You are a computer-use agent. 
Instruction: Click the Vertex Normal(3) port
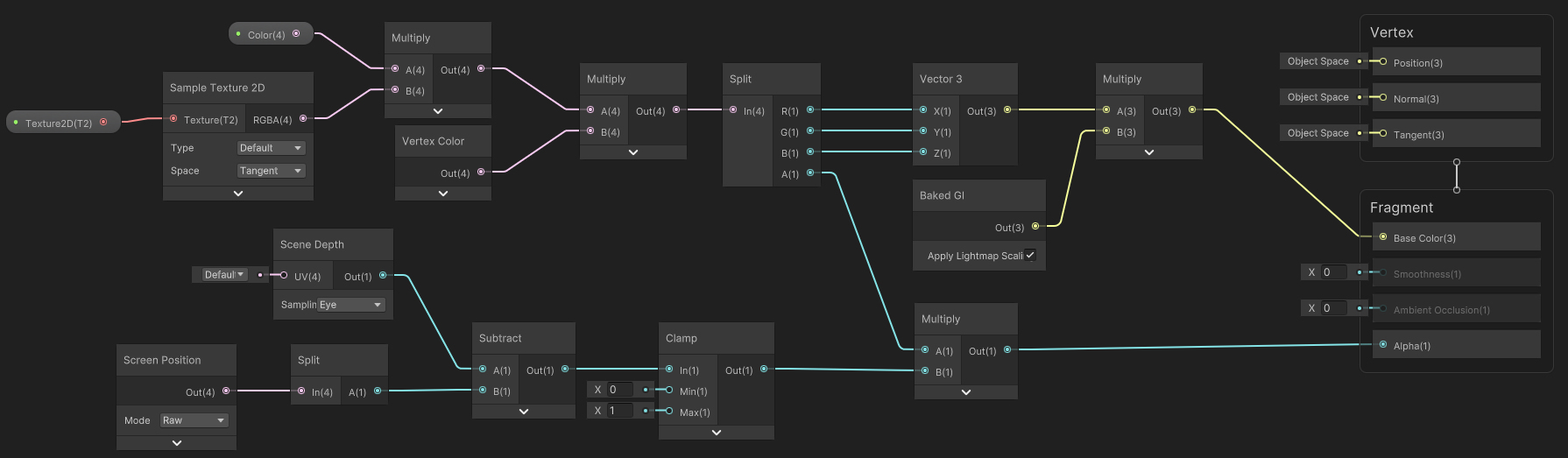point(1383,97)
